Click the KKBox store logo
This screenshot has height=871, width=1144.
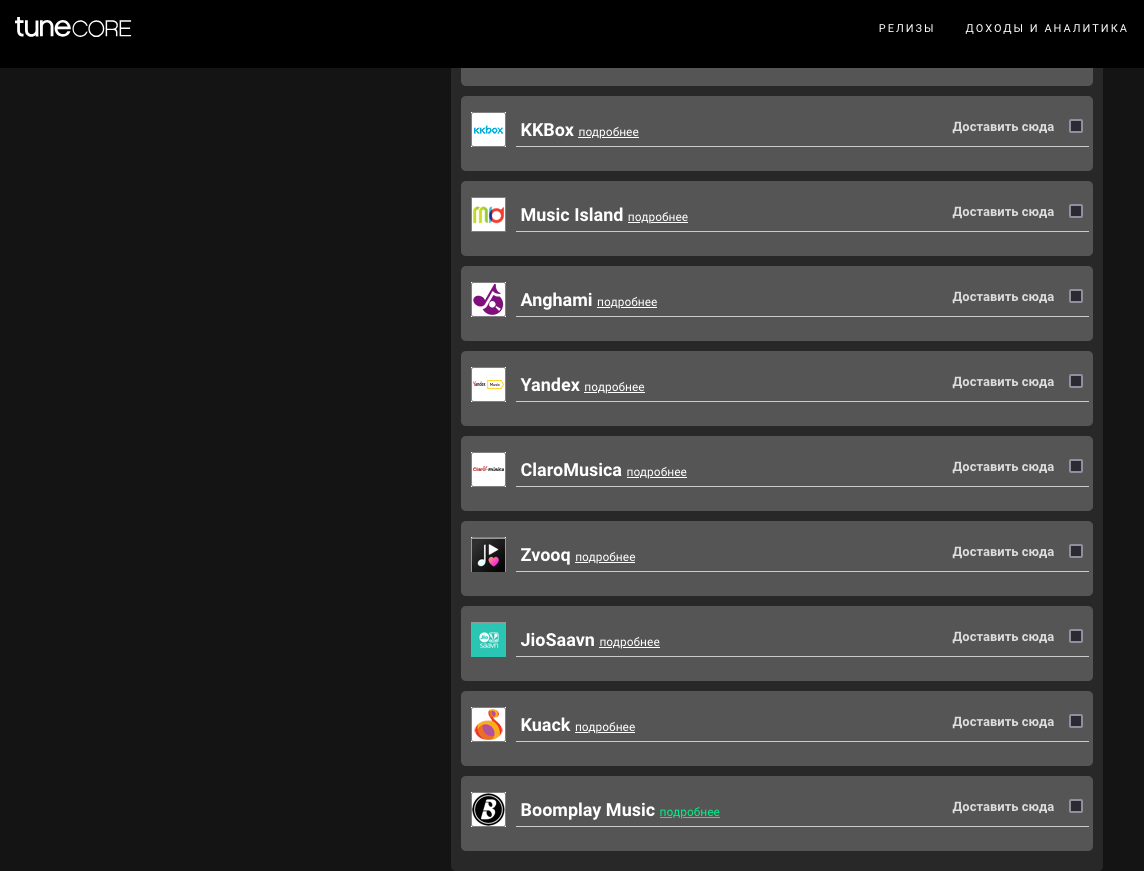488,129
